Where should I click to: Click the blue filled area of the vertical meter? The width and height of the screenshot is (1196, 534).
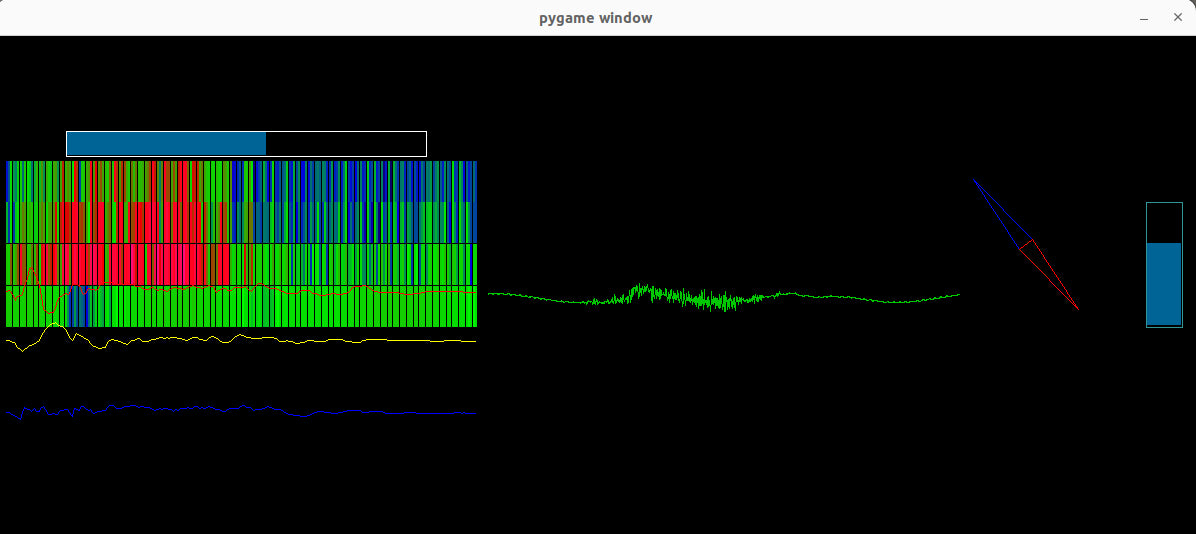coord(1163,283)
